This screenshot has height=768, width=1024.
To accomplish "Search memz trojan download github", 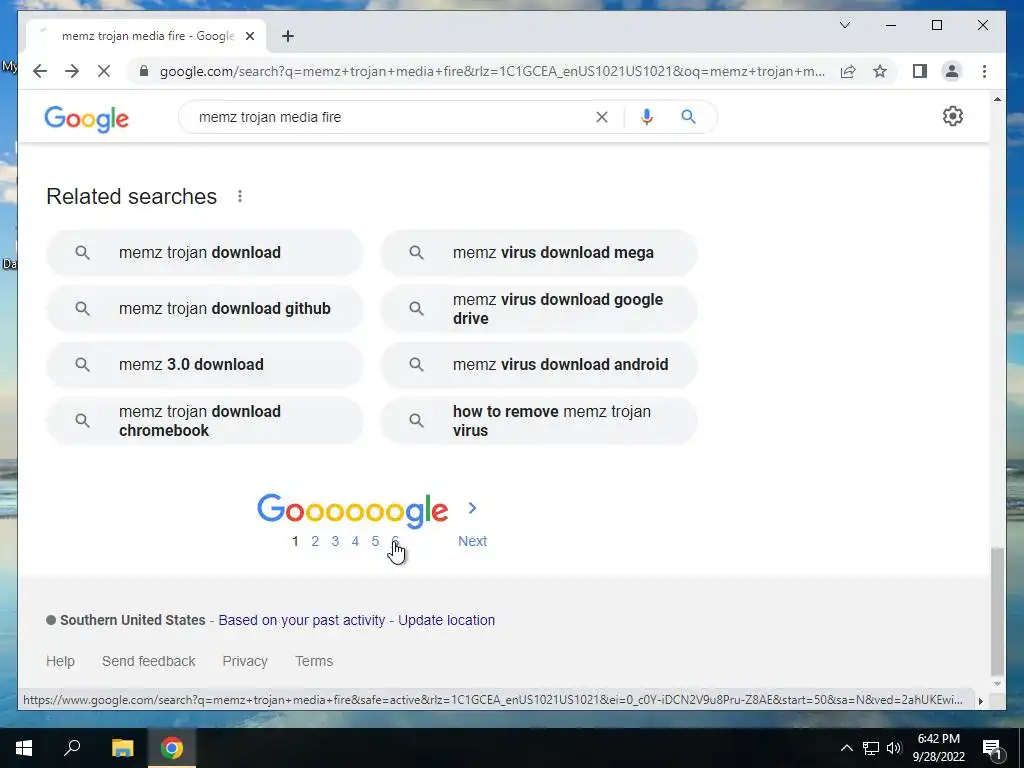I will point(204,308).
